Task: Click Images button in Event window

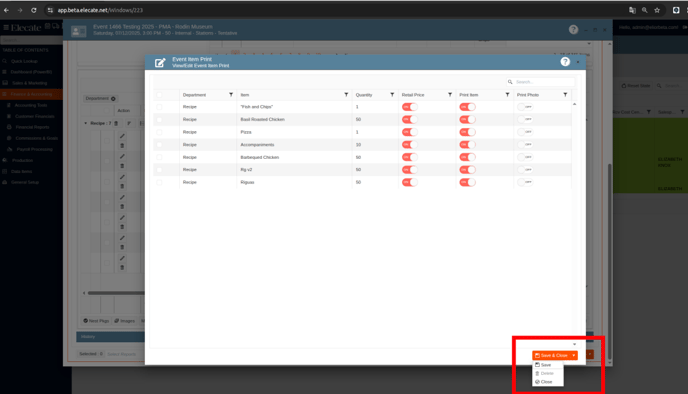Action: [x=125, y=321]
